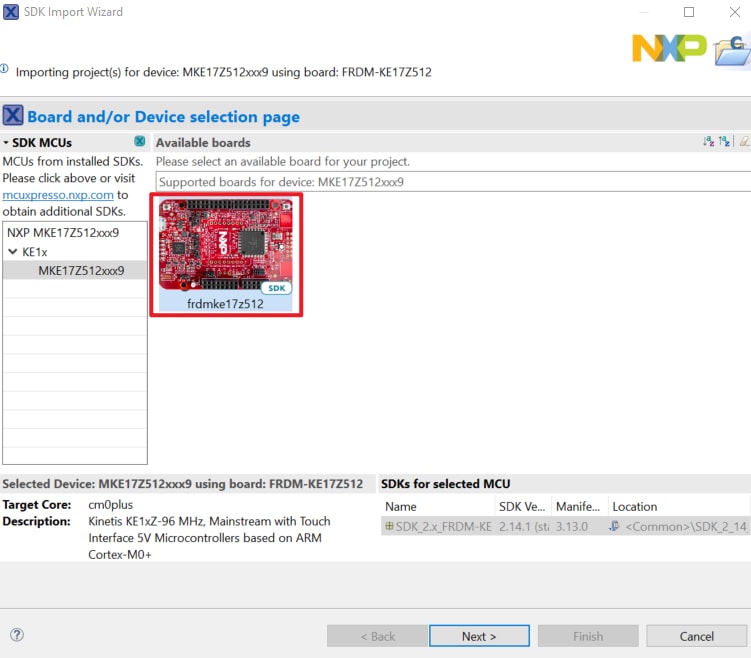Select the SDK_2.x_FRDM-KE row in SDK table

440,526
